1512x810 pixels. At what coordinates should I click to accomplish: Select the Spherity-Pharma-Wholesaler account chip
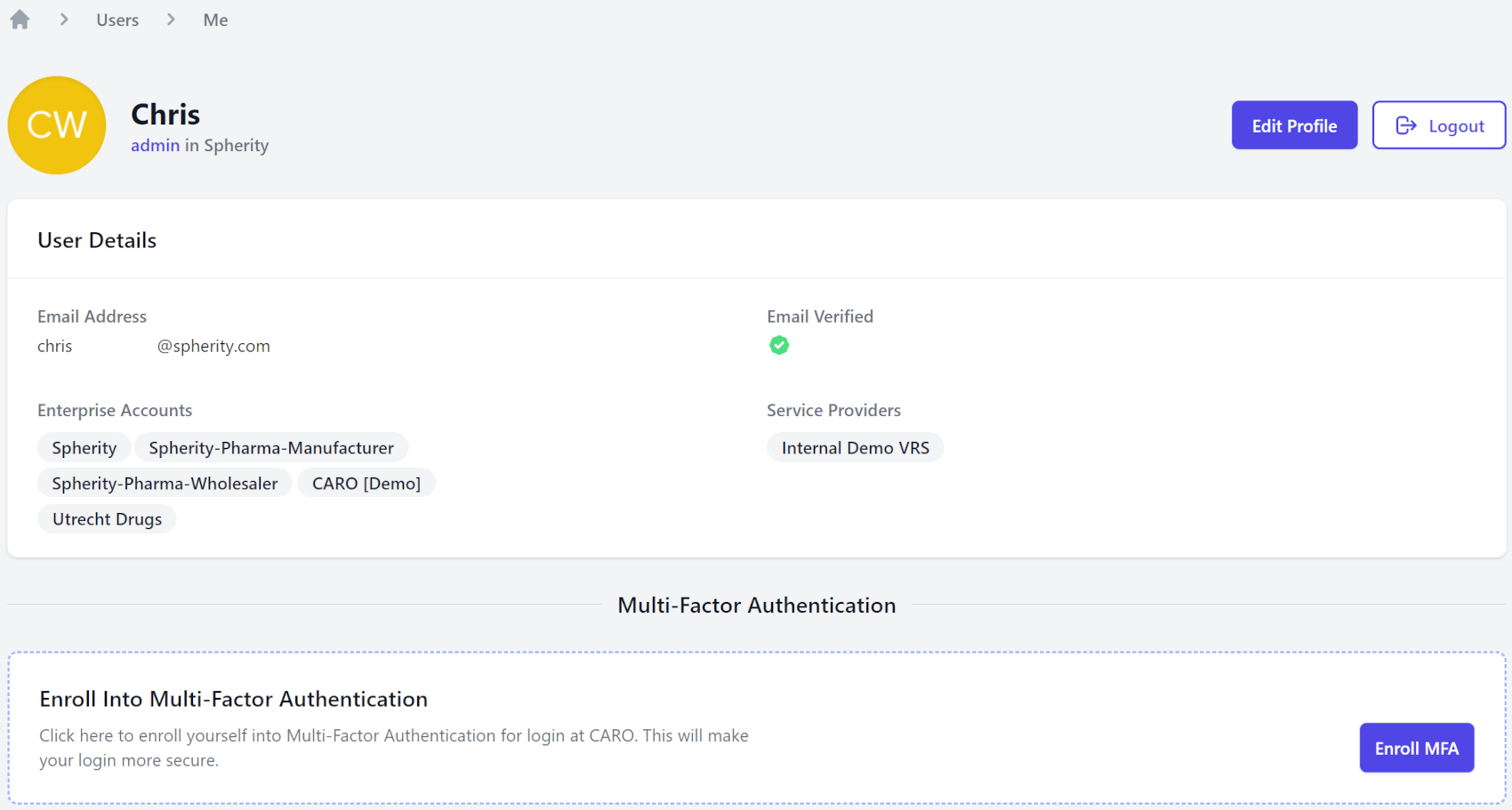tap(165, 483)
